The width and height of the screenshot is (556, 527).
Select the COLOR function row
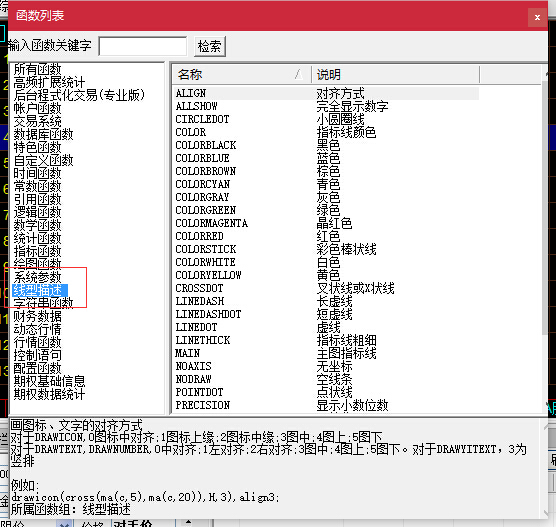point(326,132)
